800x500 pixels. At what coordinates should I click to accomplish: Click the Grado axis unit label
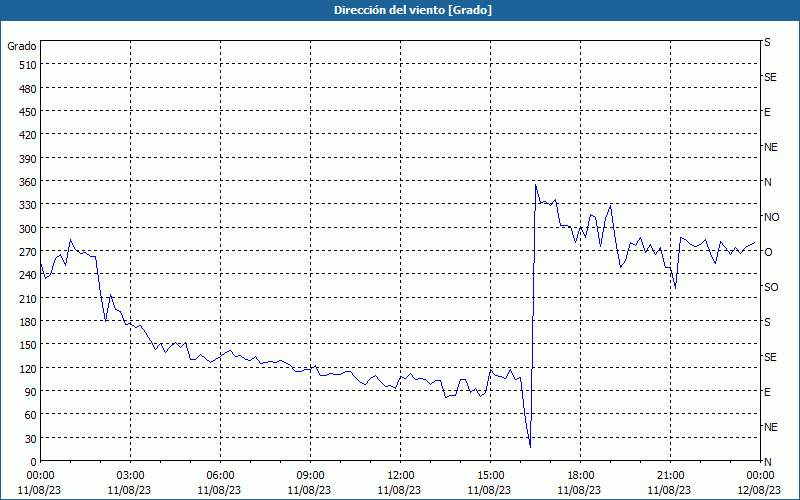pyautogui.click(x=22, y=46)
